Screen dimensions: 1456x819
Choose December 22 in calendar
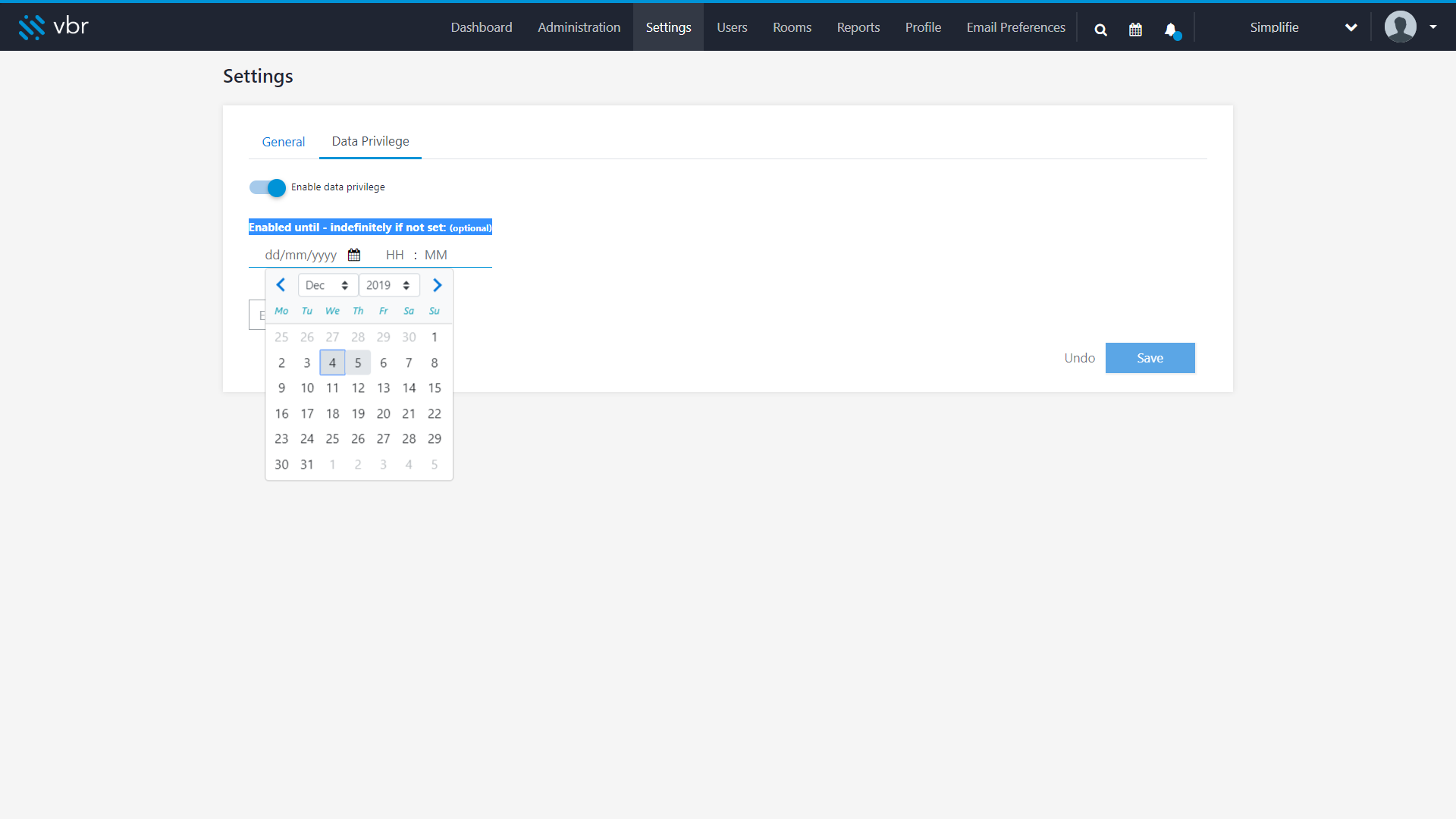[435, 413]
